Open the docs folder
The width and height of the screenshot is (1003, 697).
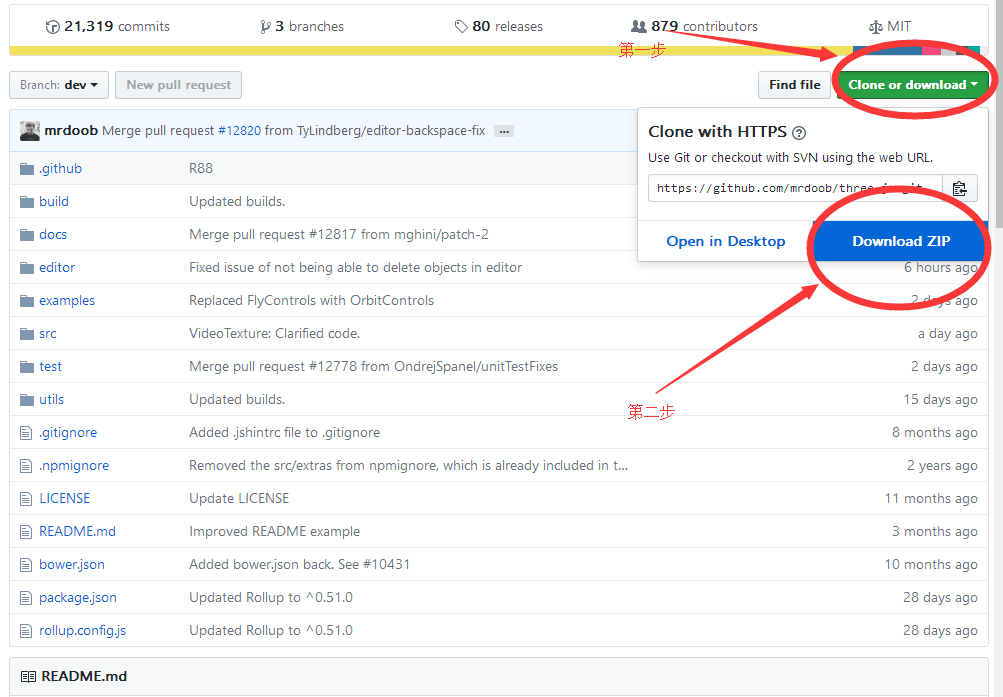tap(52, 235)
